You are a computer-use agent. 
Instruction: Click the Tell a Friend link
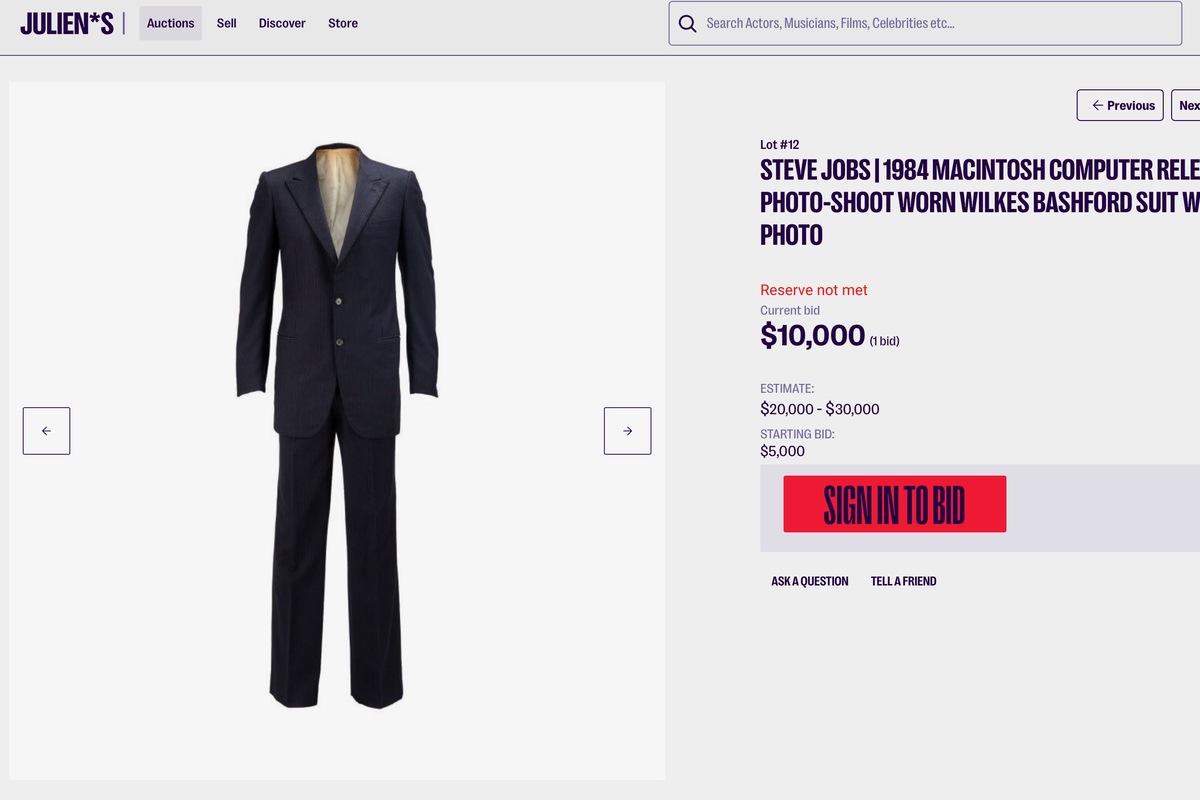coord(903,581)
